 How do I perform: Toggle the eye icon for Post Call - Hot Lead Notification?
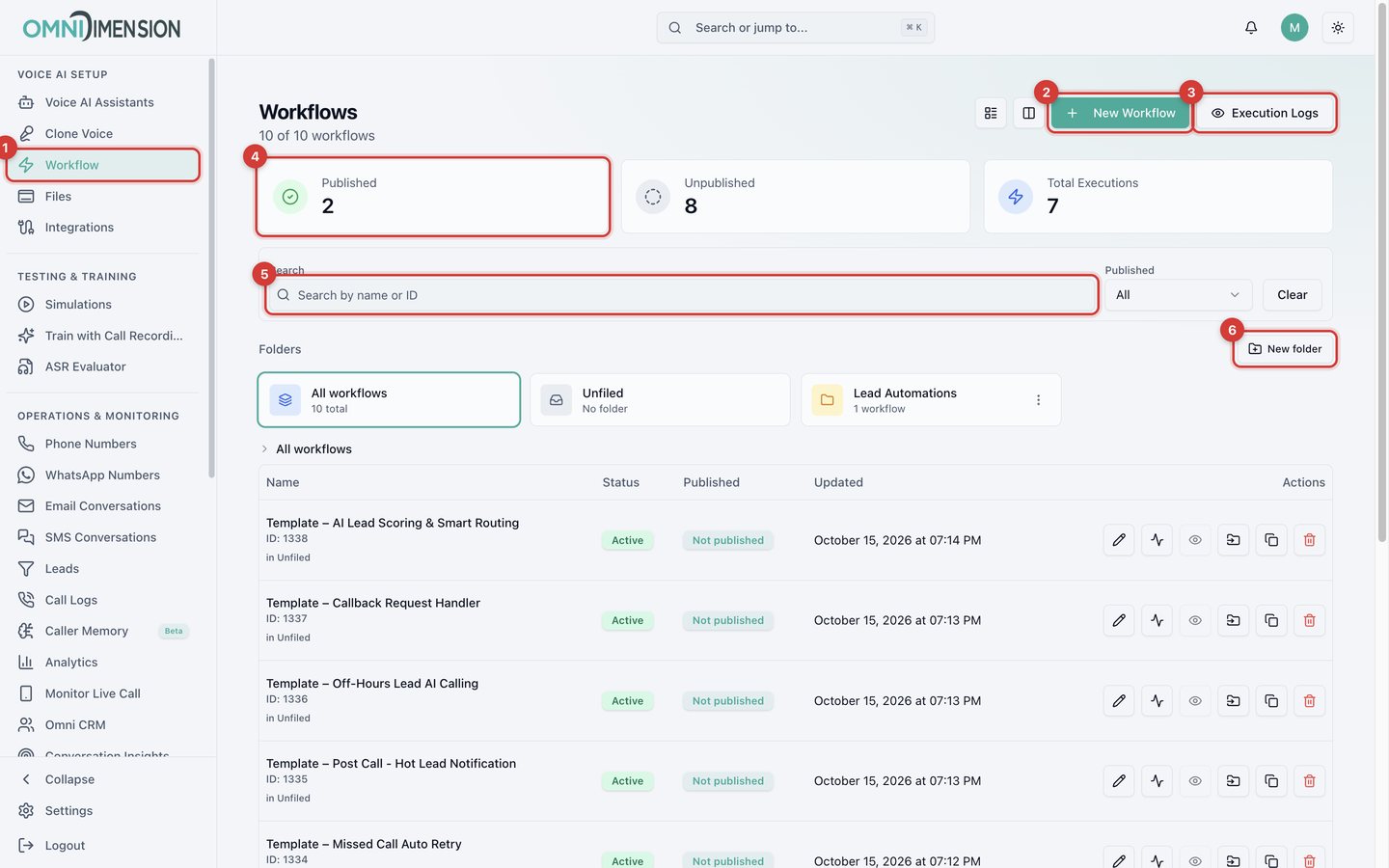[1195, 781]
